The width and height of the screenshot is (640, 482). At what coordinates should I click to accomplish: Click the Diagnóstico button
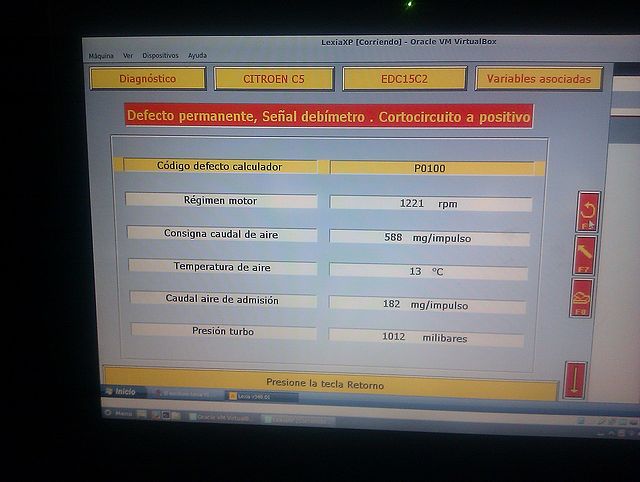(148, 78)
